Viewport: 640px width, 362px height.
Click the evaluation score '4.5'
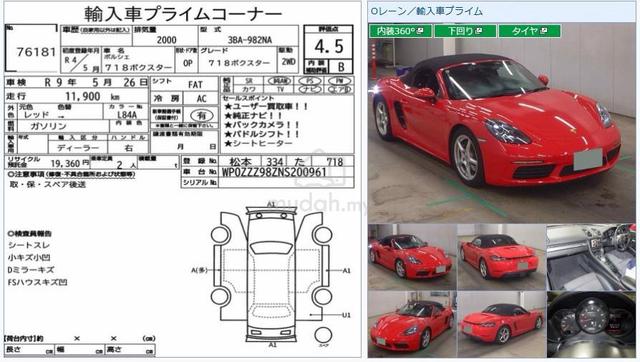(x=329, y=46)
